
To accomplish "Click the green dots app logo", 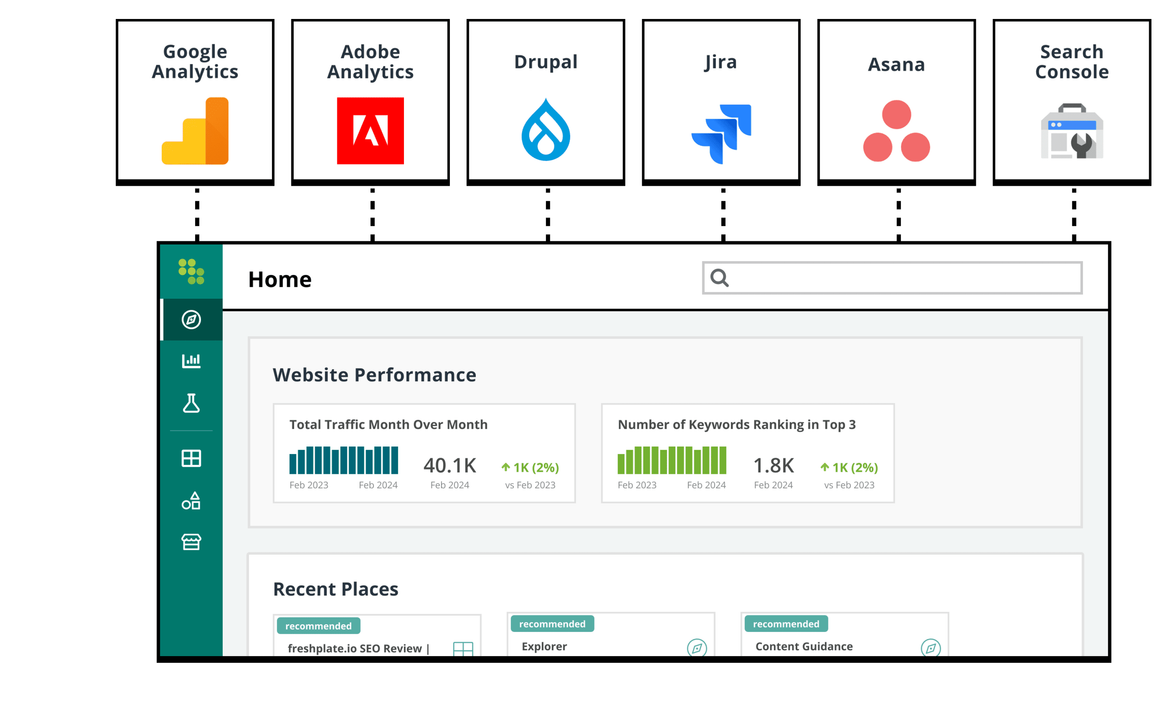I will 191,271.
